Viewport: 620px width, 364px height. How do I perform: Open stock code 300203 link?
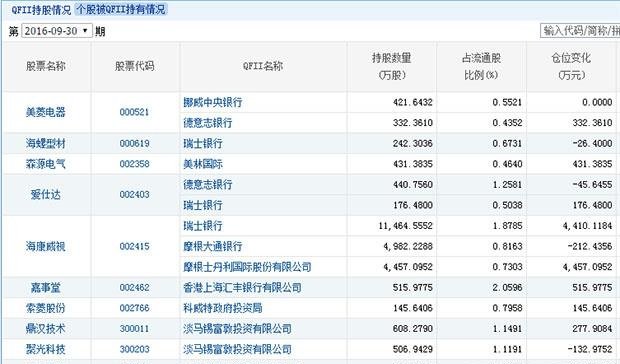(134, 349)
